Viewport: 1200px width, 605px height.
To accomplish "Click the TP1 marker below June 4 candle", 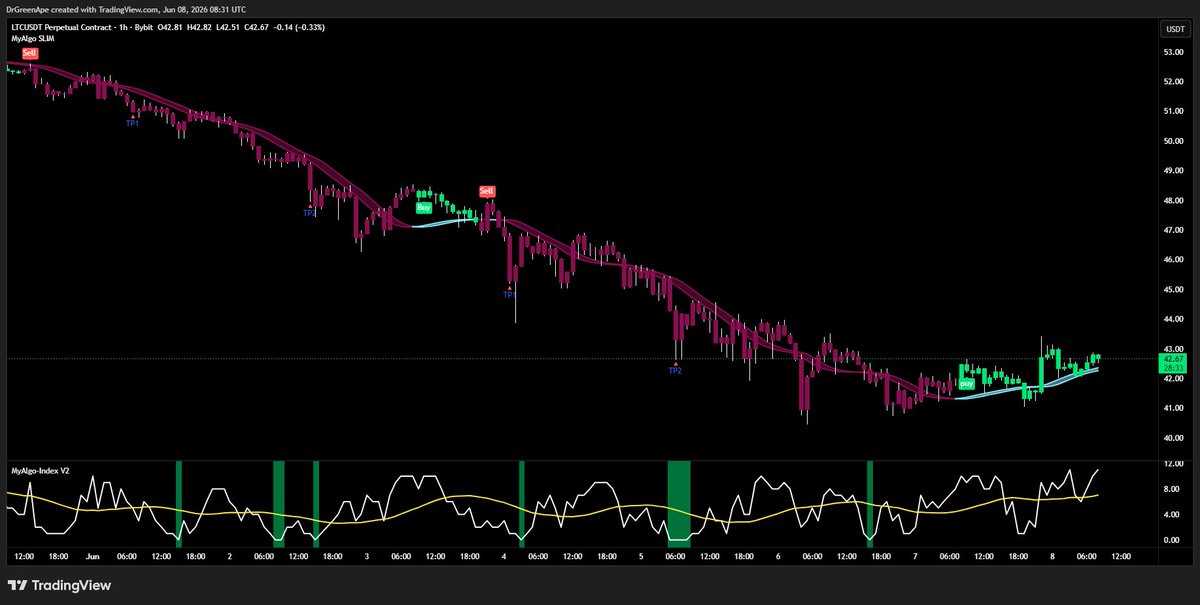I will pos(509,295).
